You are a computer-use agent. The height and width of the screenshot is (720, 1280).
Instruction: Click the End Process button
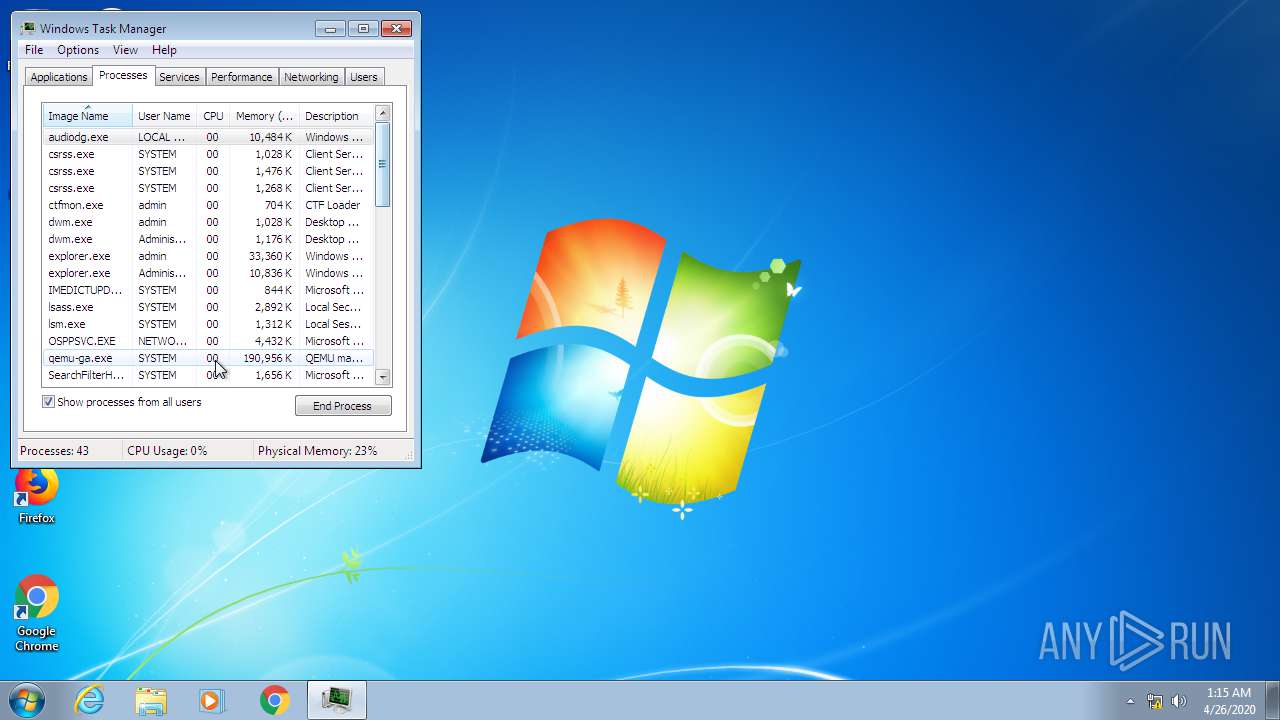tap(343, 406)
